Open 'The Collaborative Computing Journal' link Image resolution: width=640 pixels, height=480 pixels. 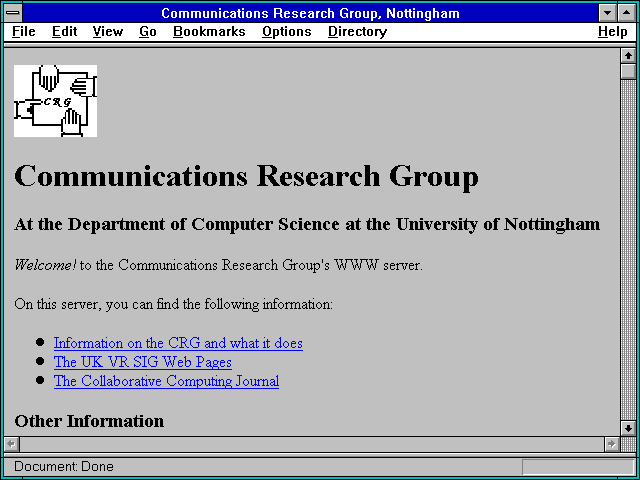(x=167, y=381)
